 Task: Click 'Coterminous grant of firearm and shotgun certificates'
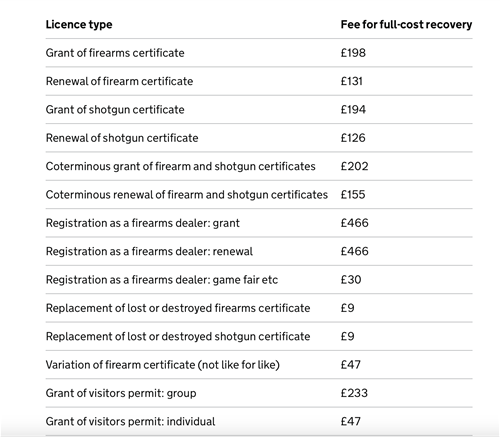pyautogui.click(x=180, y=166)
